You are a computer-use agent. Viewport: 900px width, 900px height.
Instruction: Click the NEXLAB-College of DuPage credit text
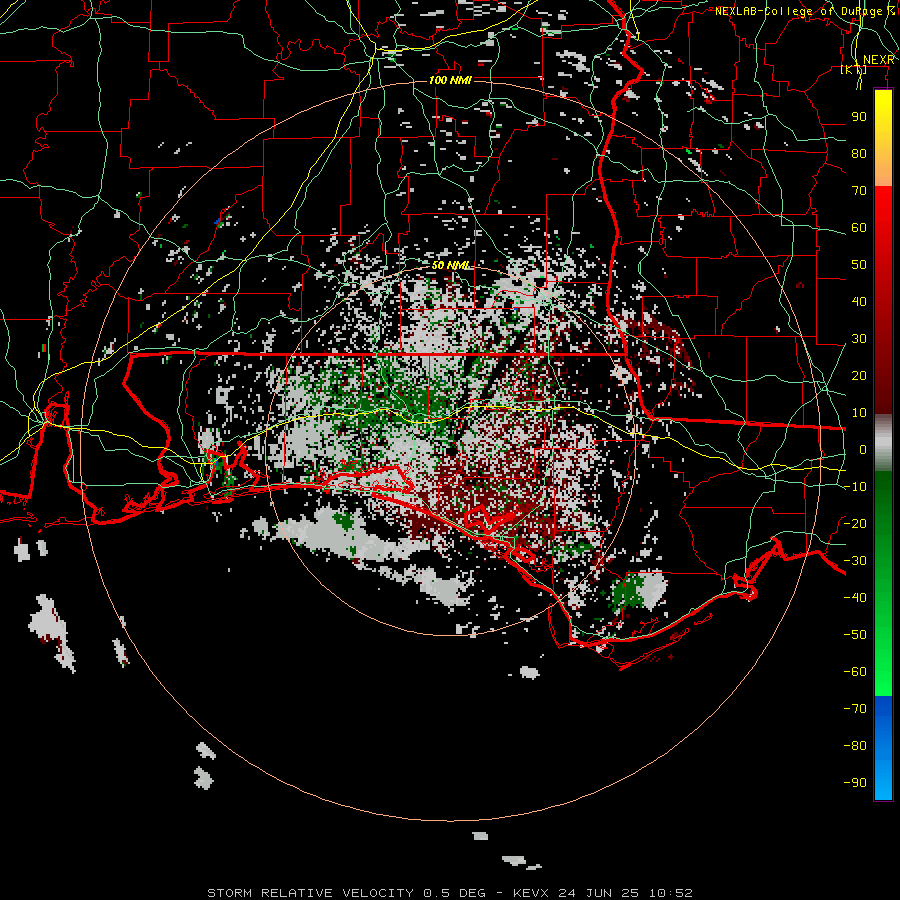(x=804, y=11)
